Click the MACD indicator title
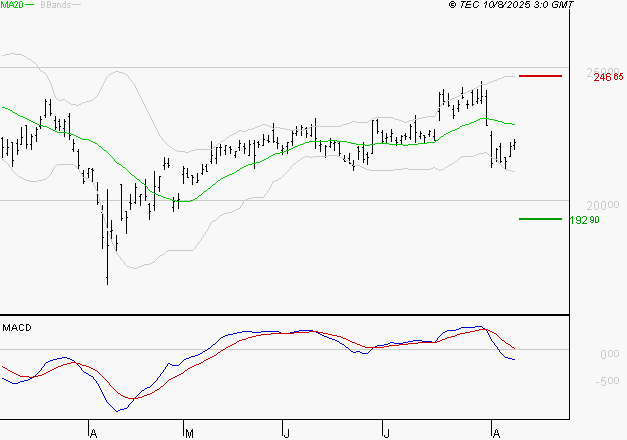Screen dimensions: 627x440 coord(17,328)
